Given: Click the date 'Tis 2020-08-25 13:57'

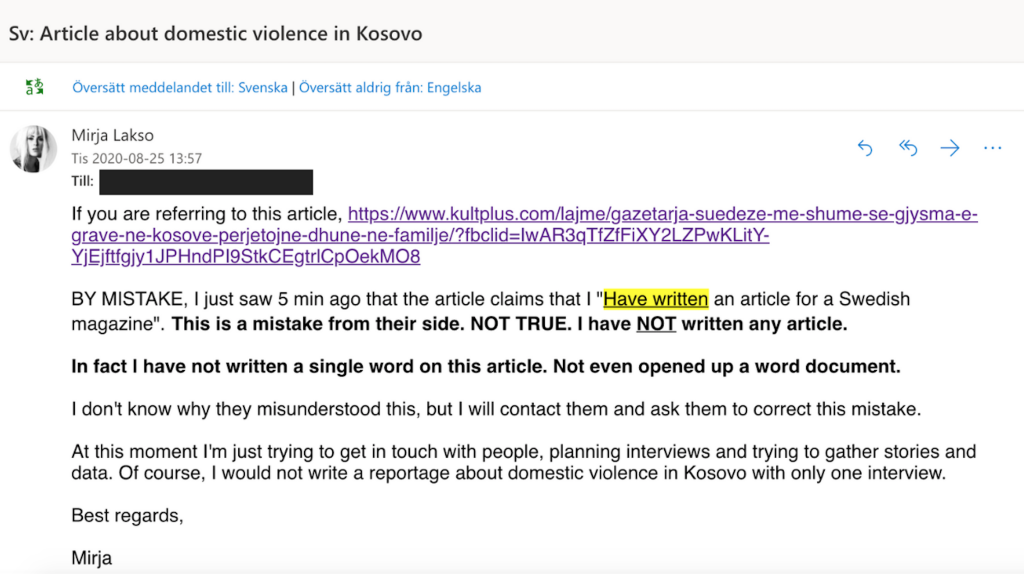Looking at the screenshot, I should (x=136, y=158).
